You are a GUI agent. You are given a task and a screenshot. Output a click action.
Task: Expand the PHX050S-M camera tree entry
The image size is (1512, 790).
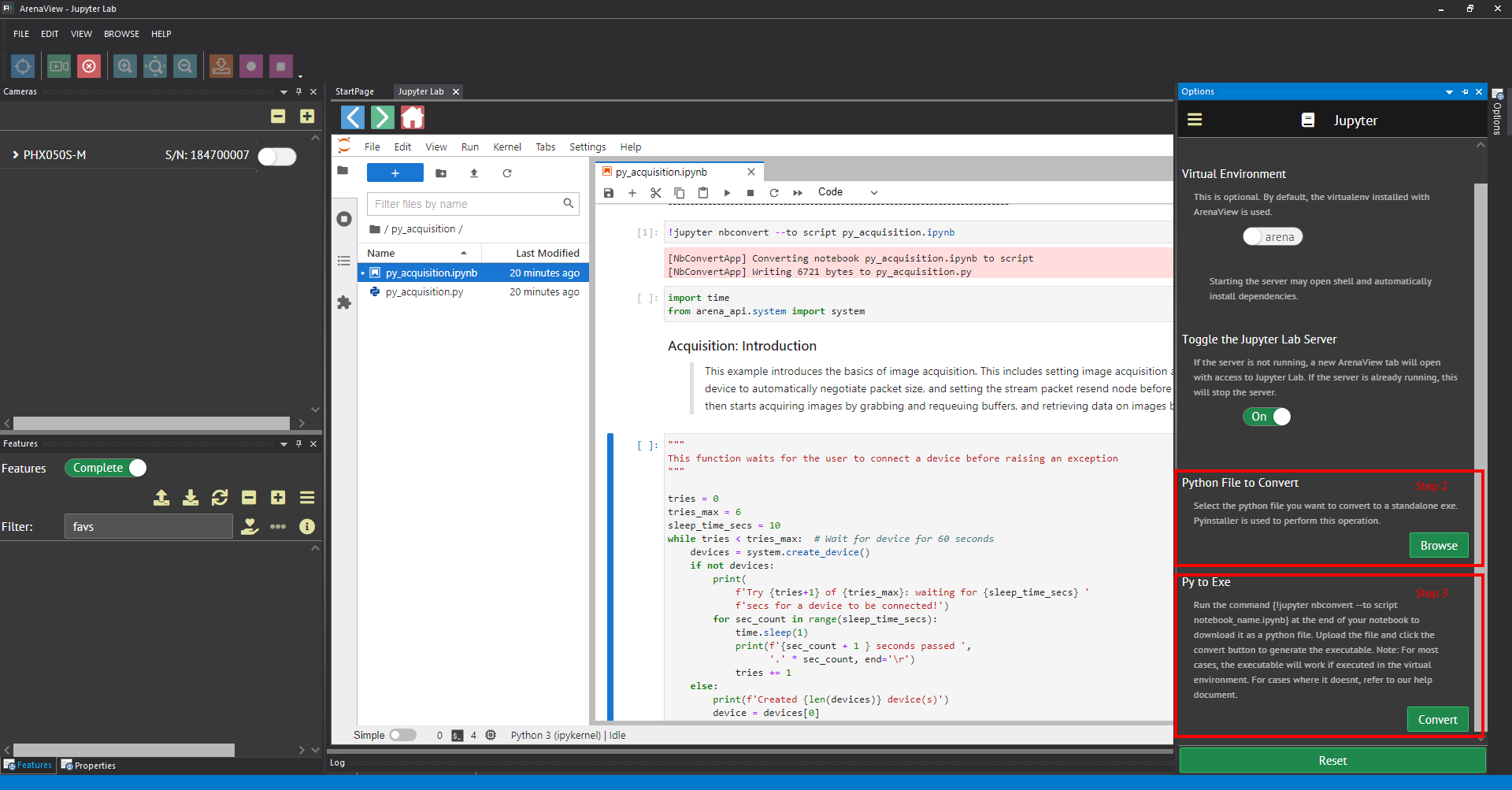tap(15, 155)
